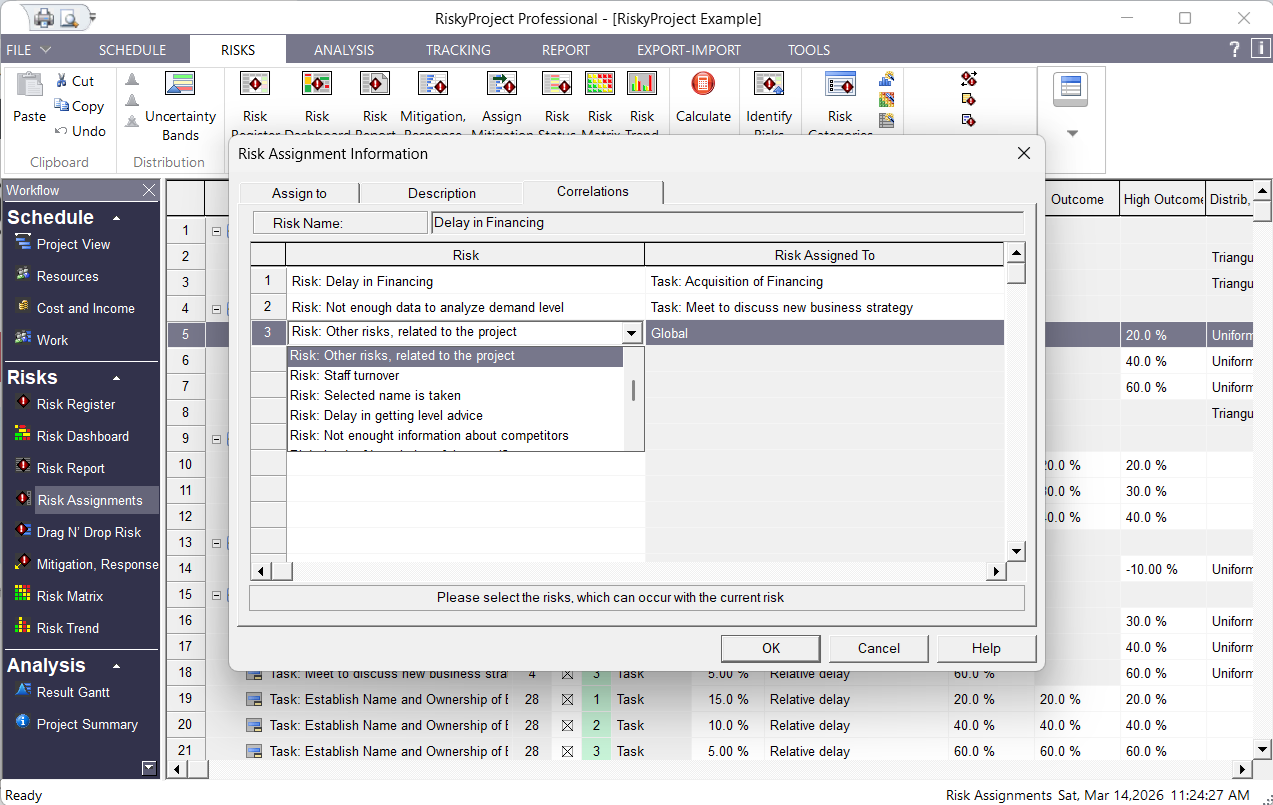1273x805 pixels.
Task: Toggle checkbox in grid row 21
Action: tap(567, 751)
